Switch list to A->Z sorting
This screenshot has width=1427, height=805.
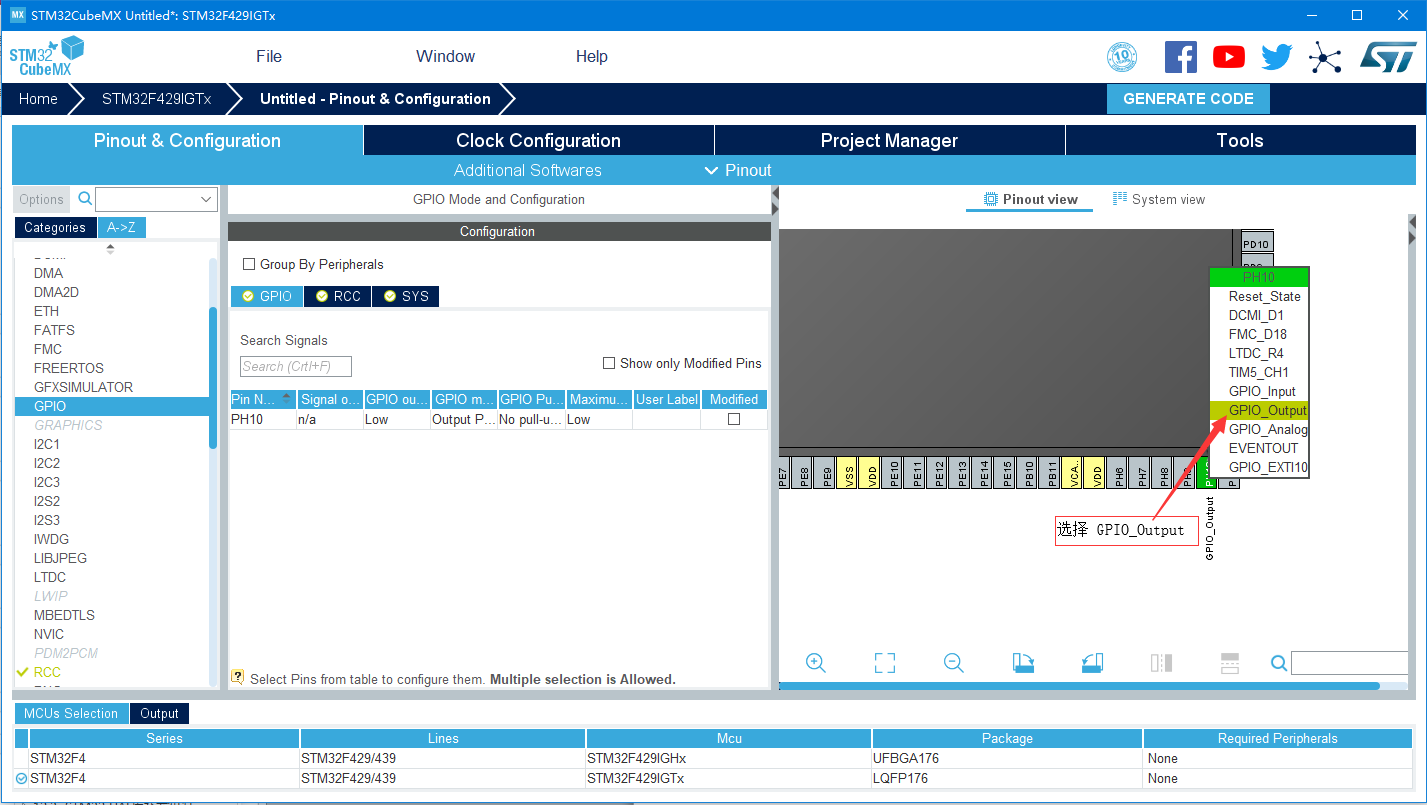point(121,227)
